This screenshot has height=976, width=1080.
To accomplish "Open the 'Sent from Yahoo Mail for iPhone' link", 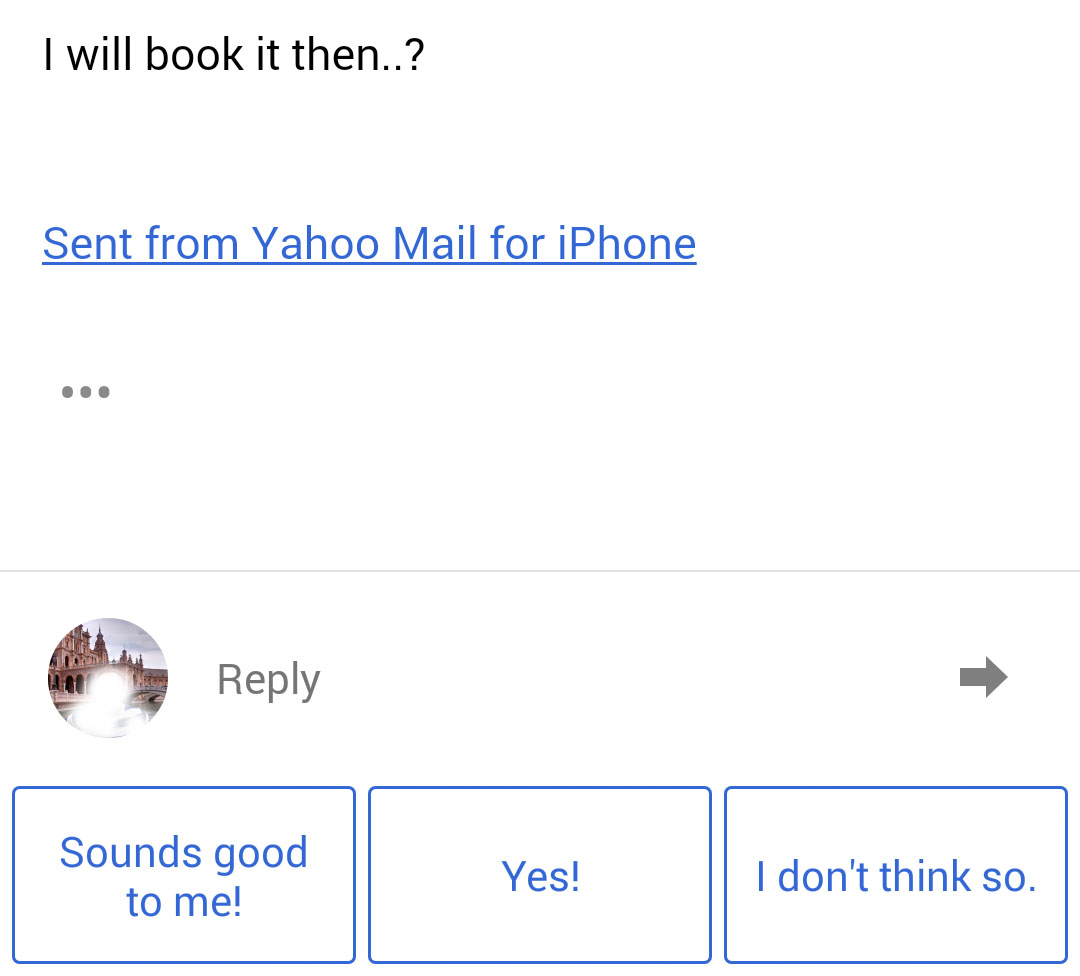I will tap(368, 243).
